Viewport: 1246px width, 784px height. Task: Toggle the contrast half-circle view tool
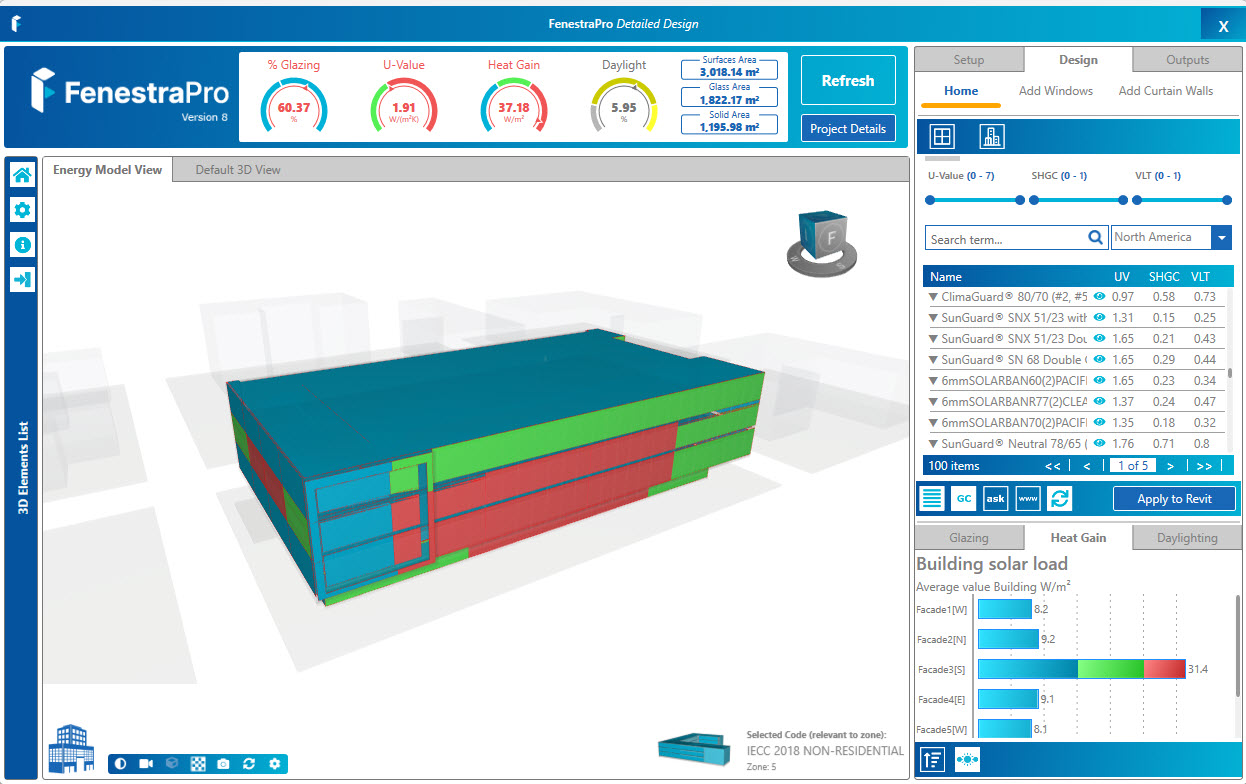(121, 764)
